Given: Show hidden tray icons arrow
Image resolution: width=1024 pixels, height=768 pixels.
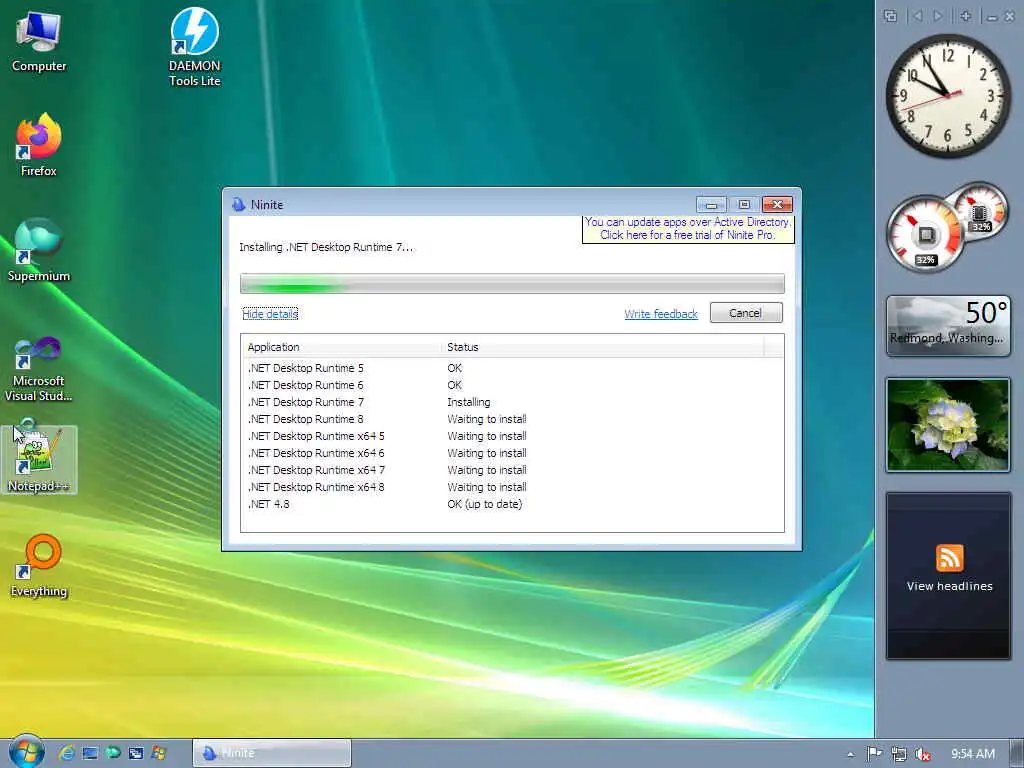Looking at the screenshot, I should 850,754.
